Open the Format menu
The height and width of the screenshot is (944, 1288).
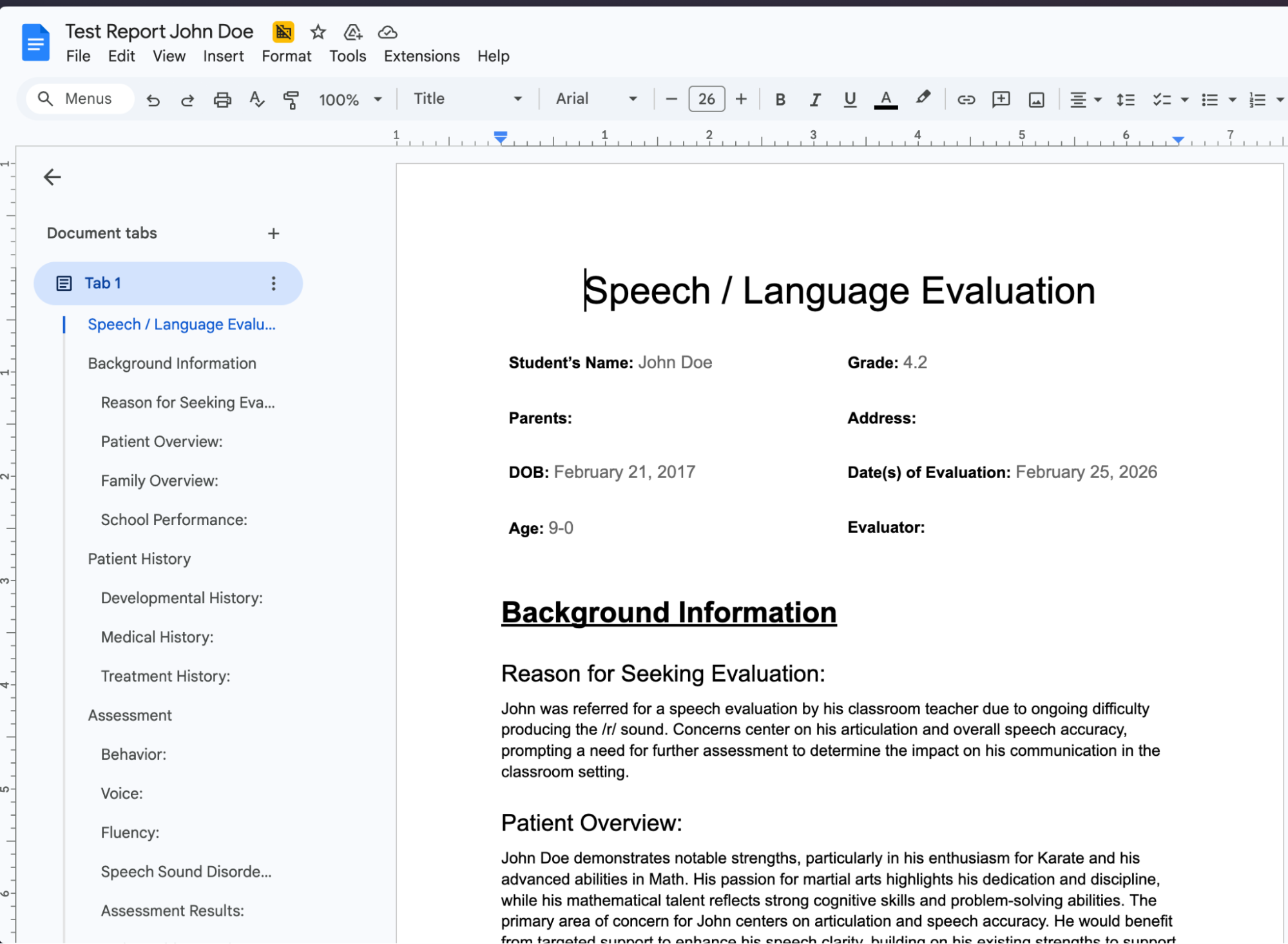coord(285,56)
